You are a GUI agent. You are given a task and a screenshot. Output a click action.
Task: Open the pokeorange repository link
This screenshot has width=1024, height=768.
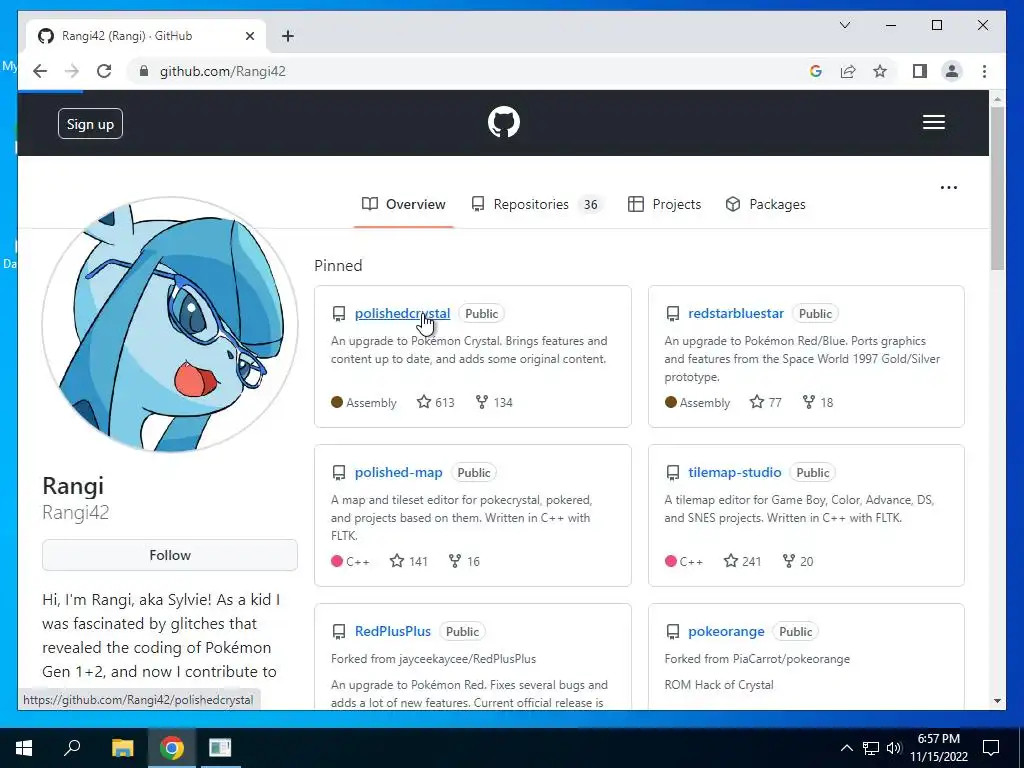coord(726,632)
